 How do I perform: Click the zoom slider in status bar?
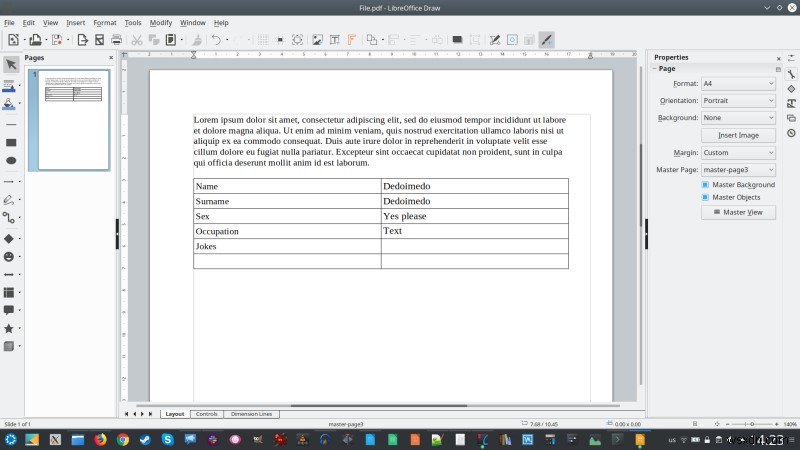click(752, 424)
